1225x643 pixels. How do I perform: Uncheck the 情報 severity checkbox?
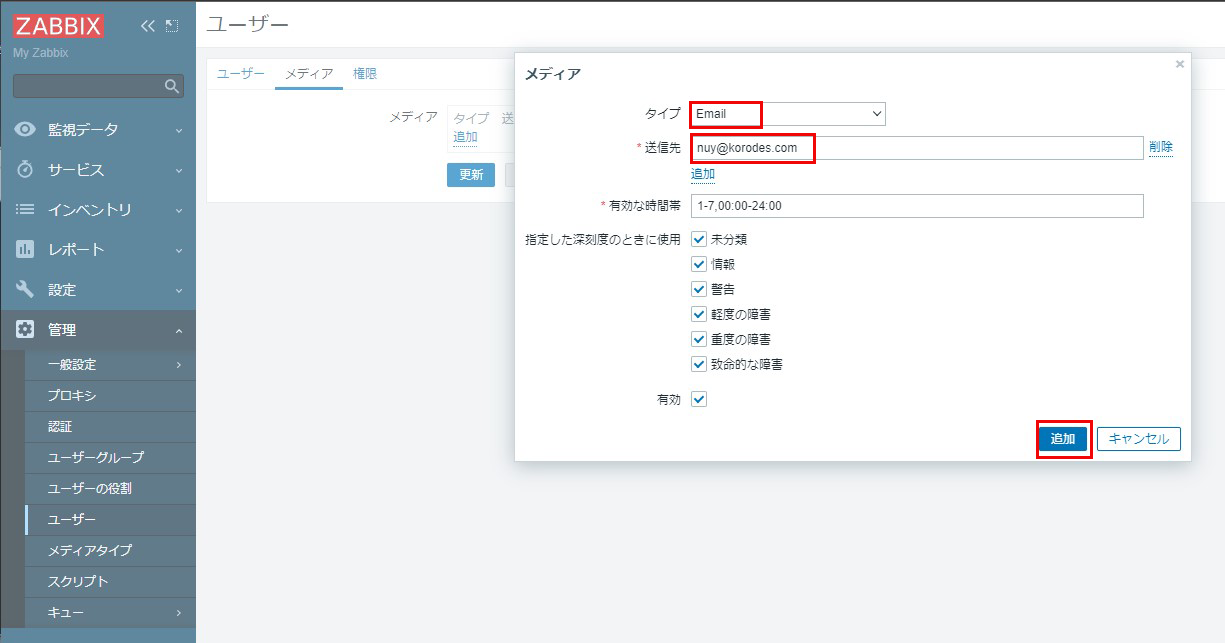[699, 265]
